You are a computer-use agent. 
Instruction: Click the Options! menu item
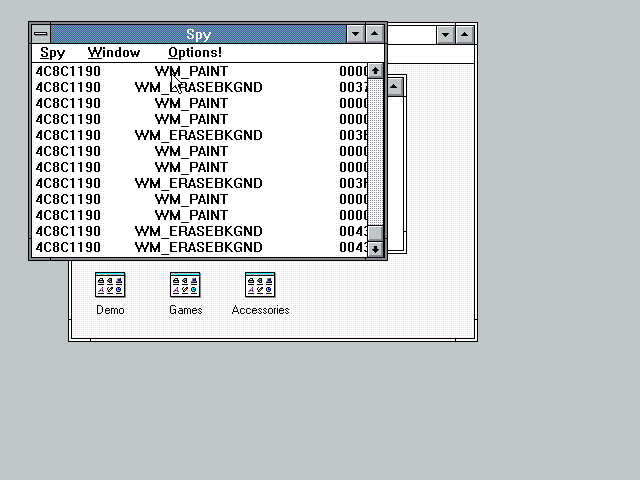[195, 52]
